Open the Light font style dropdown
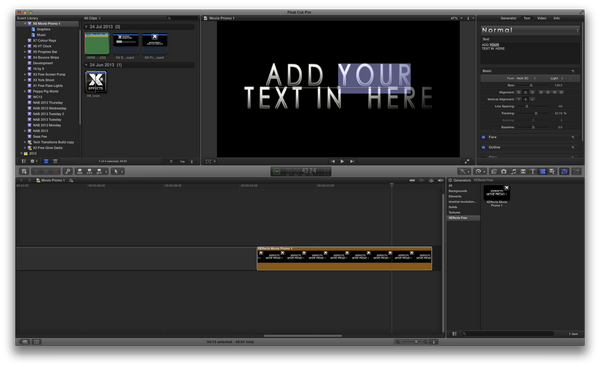This screenshot has width=600, height=367. pos(557,78)
